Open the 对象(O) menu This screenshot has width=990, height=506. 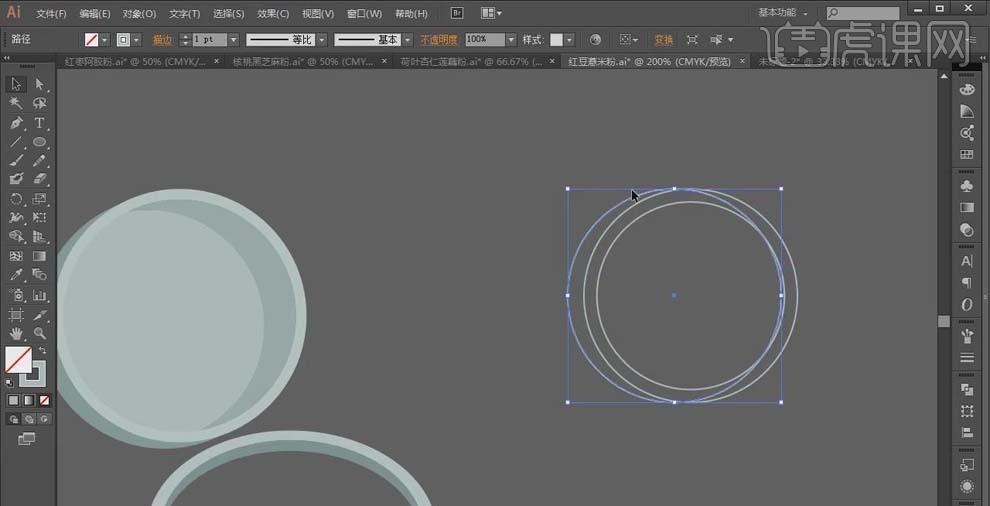pyautogui.click(x=139, y=13)
